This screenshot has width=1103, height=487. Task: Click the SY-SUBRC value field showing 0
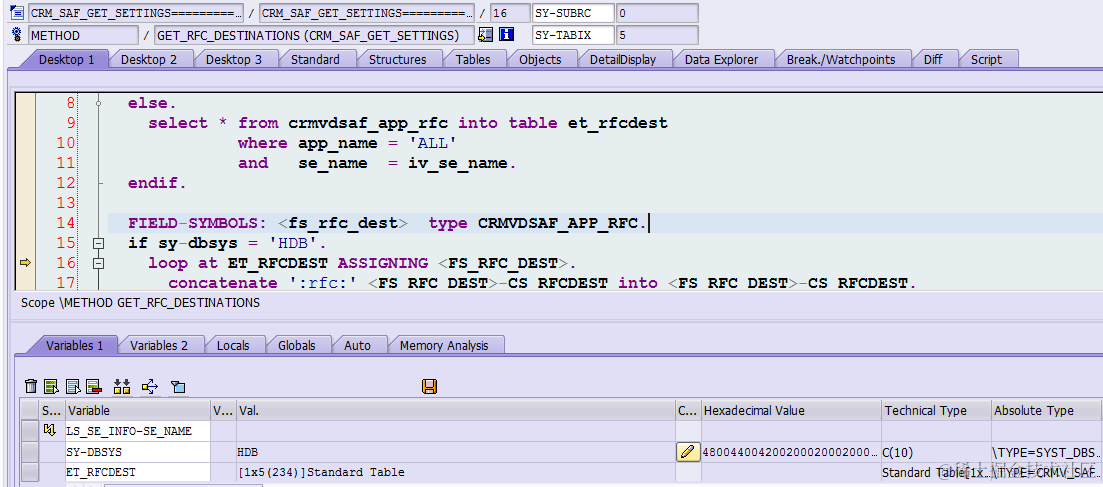click(x=657, y=13)
